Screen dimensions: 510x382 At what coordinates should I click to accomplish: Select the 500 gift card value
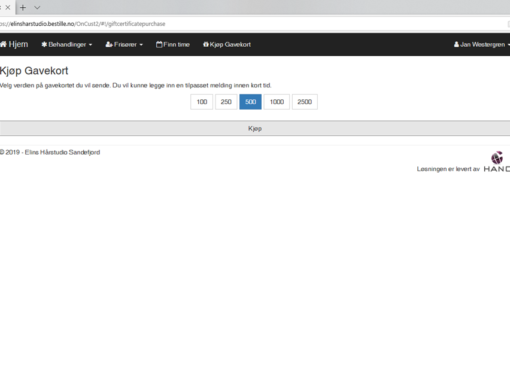[250, 102]
